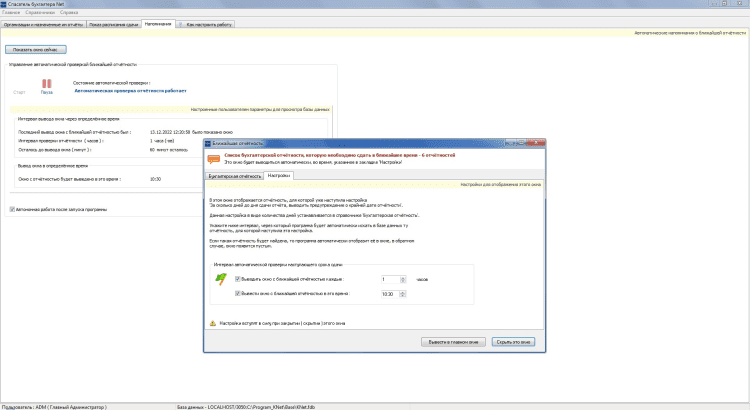Click the hours interval input field

pyautogui.click(x=388, y=279)
